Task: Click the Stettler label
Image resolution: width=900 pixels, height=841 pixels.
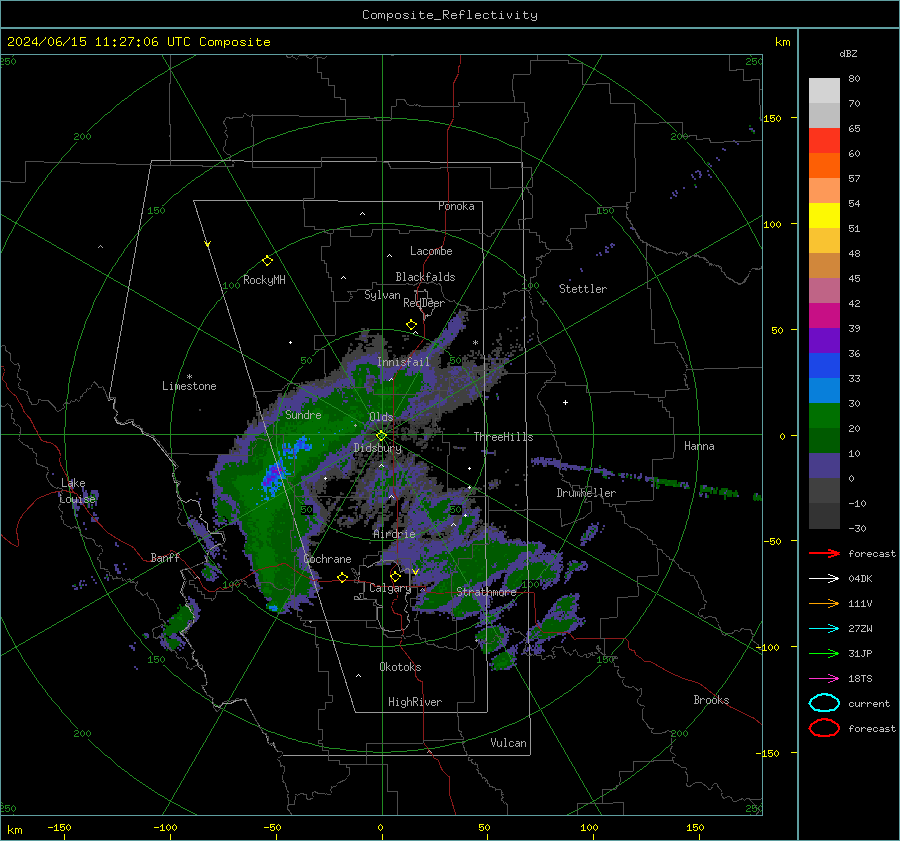Action: coord(583,289)
